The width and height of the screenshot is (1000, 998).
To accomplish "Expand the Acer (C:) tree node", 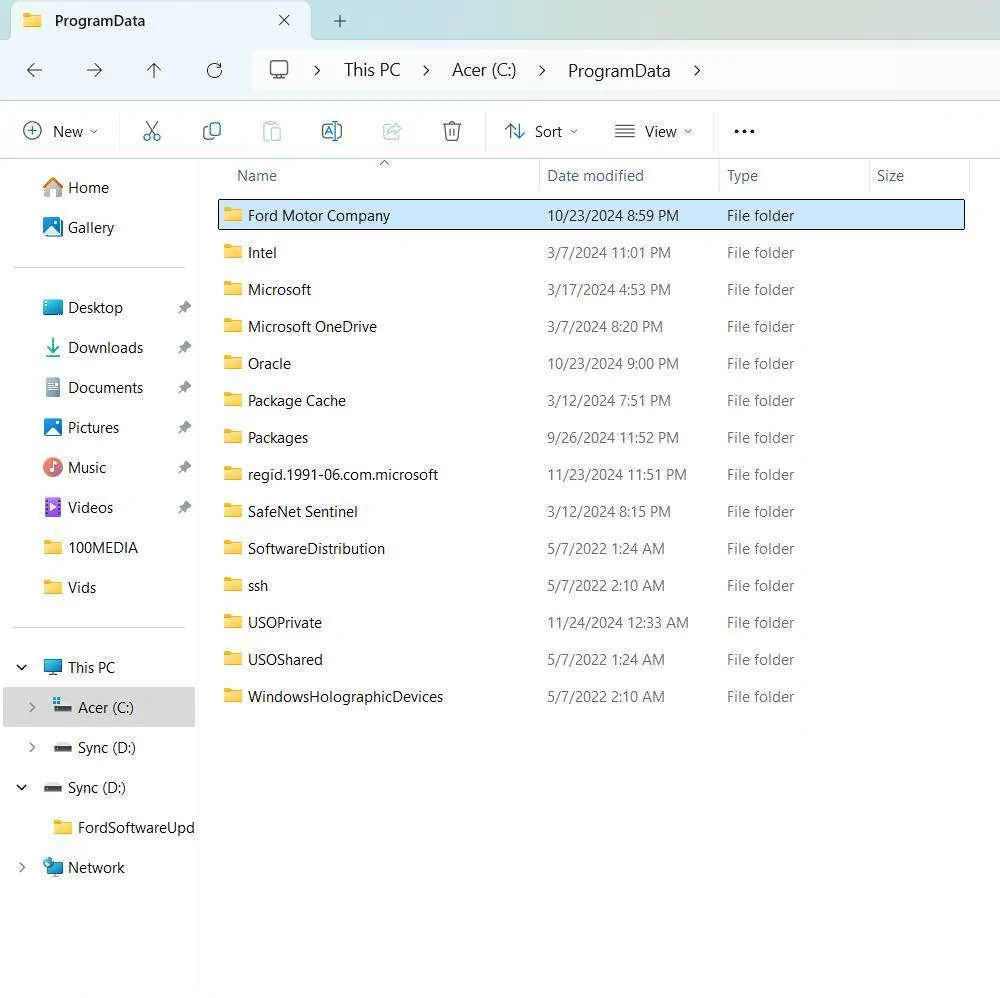I will tap(32, 707).
